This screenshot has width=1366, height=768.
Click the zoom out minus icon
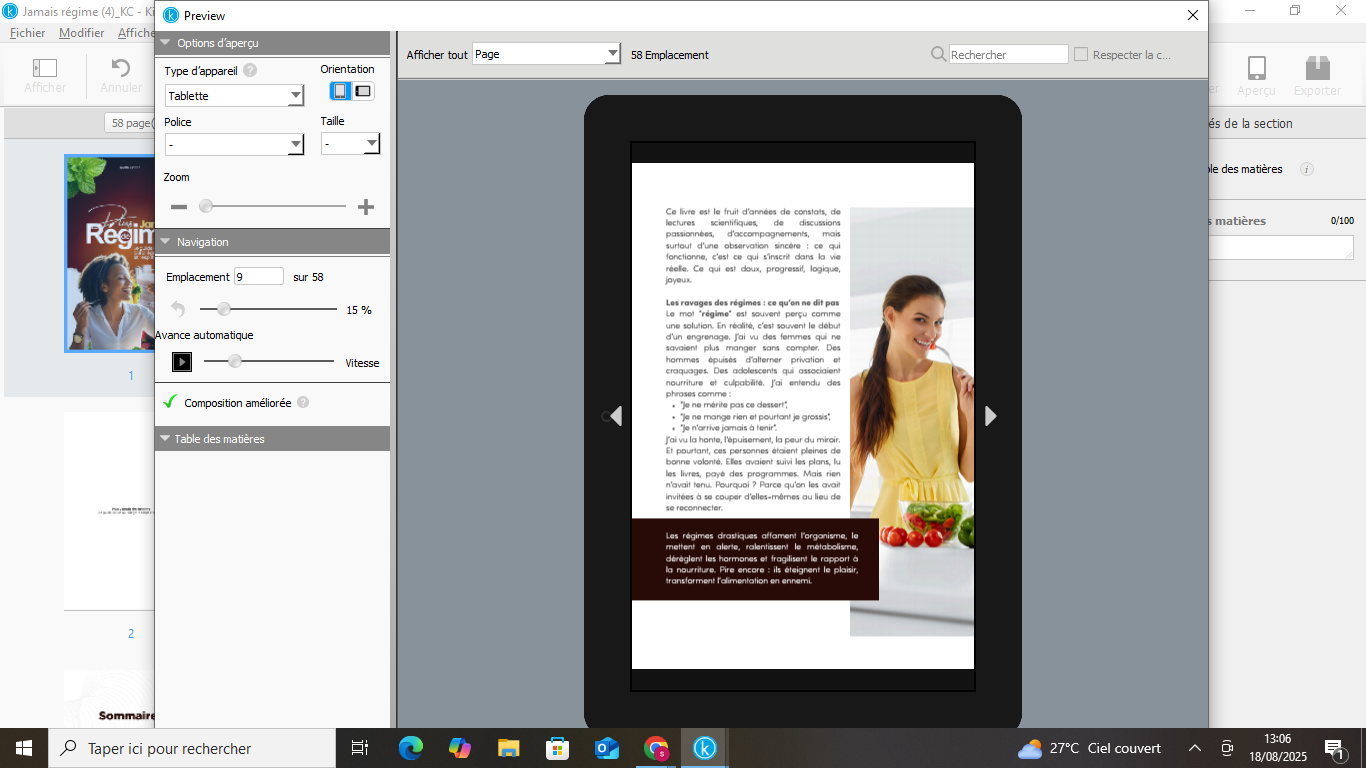[x=179, y=207]
